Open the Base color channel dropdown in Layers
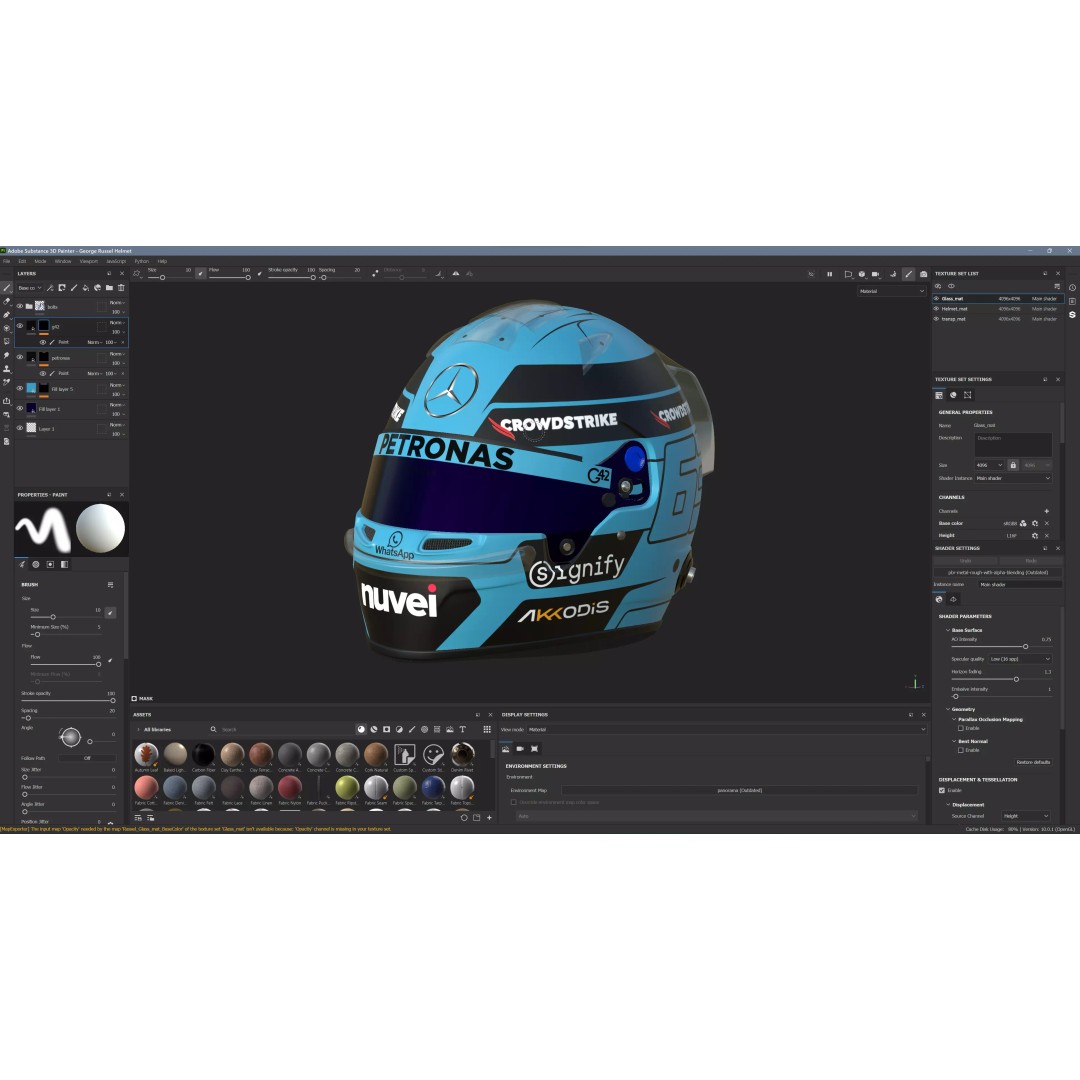This screenshot has height=1080, width=1080. click(x=30, y=288)
